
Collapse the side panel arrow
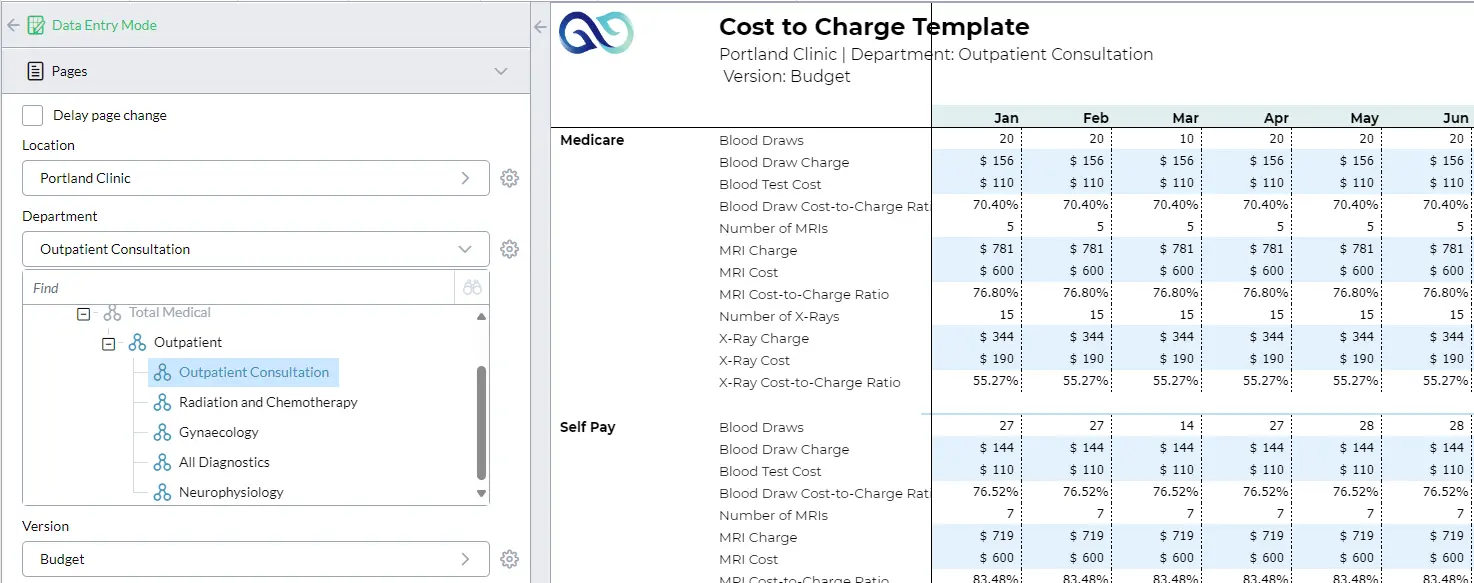click(x=540, y=27)
